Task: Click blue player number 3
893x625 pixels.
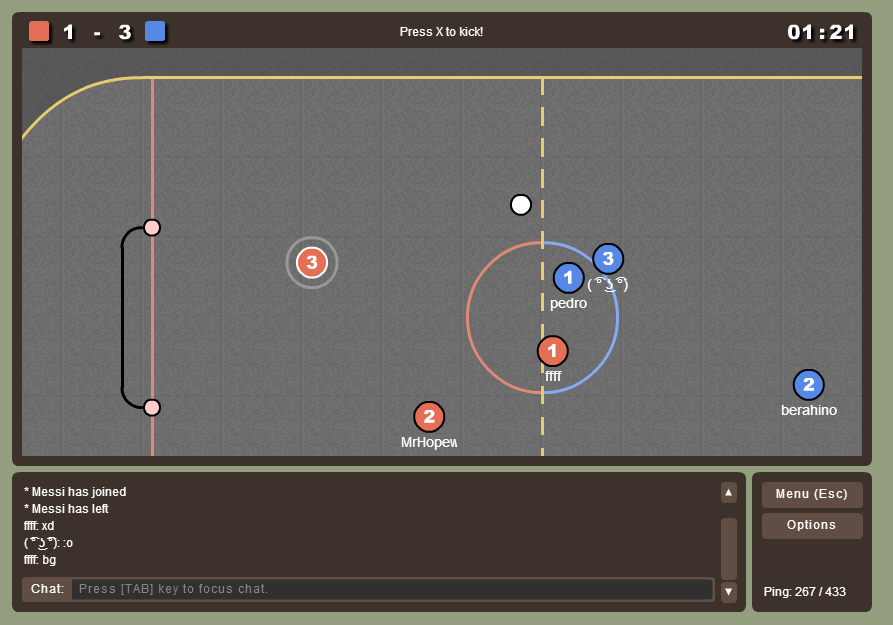Action: 608,259
